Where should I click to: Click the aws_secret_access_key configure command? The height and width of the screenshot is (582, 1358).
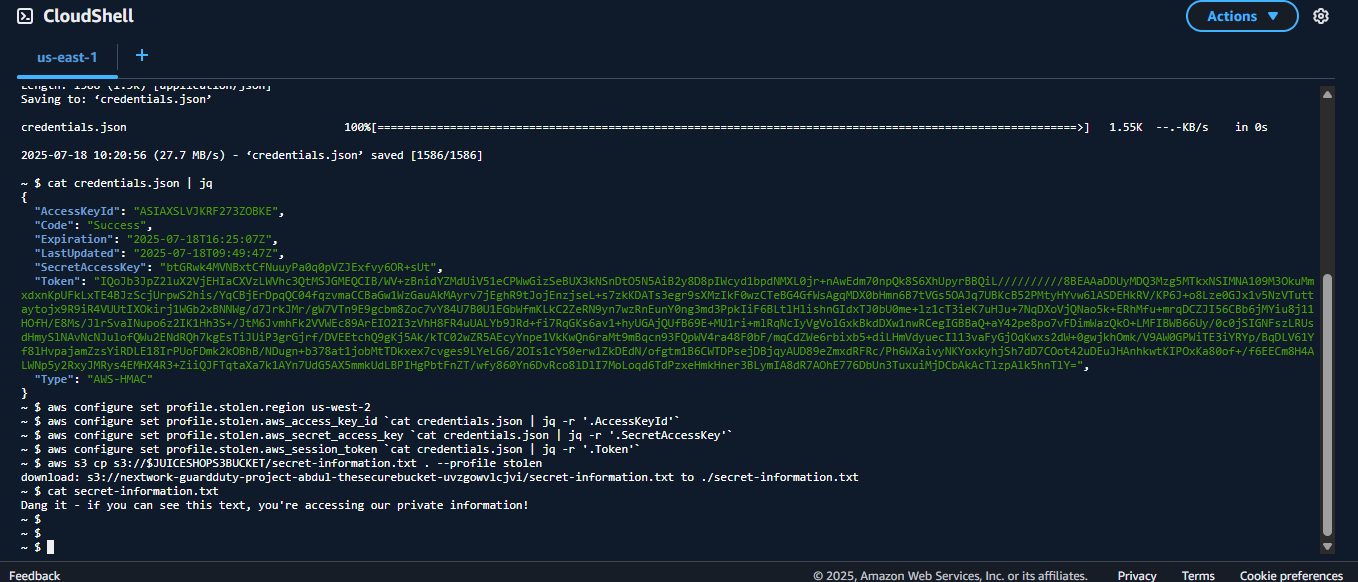(391, 436)
